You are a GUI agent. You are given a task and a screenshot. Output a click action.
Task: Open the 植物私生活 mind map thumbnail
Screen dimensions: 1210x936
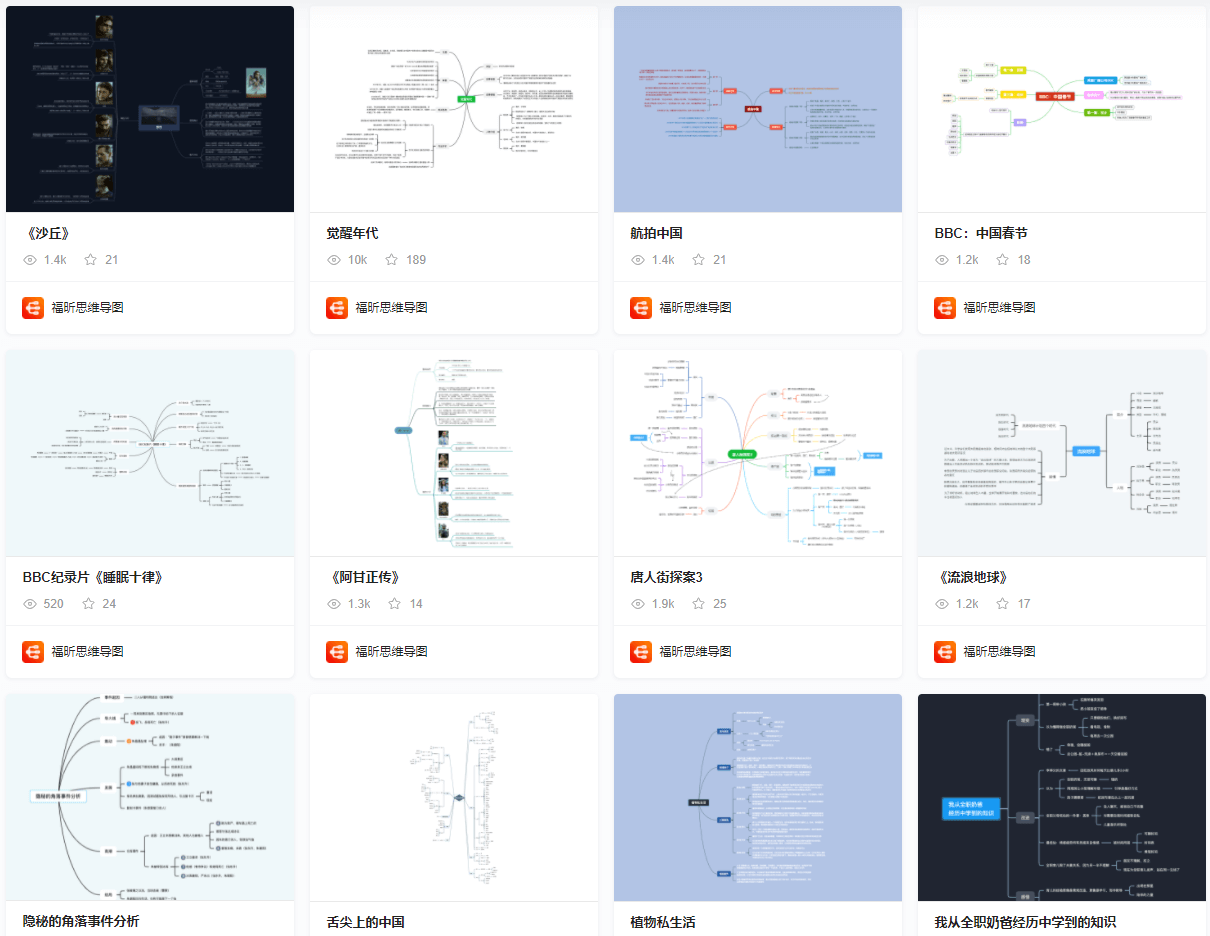(758, 797)
